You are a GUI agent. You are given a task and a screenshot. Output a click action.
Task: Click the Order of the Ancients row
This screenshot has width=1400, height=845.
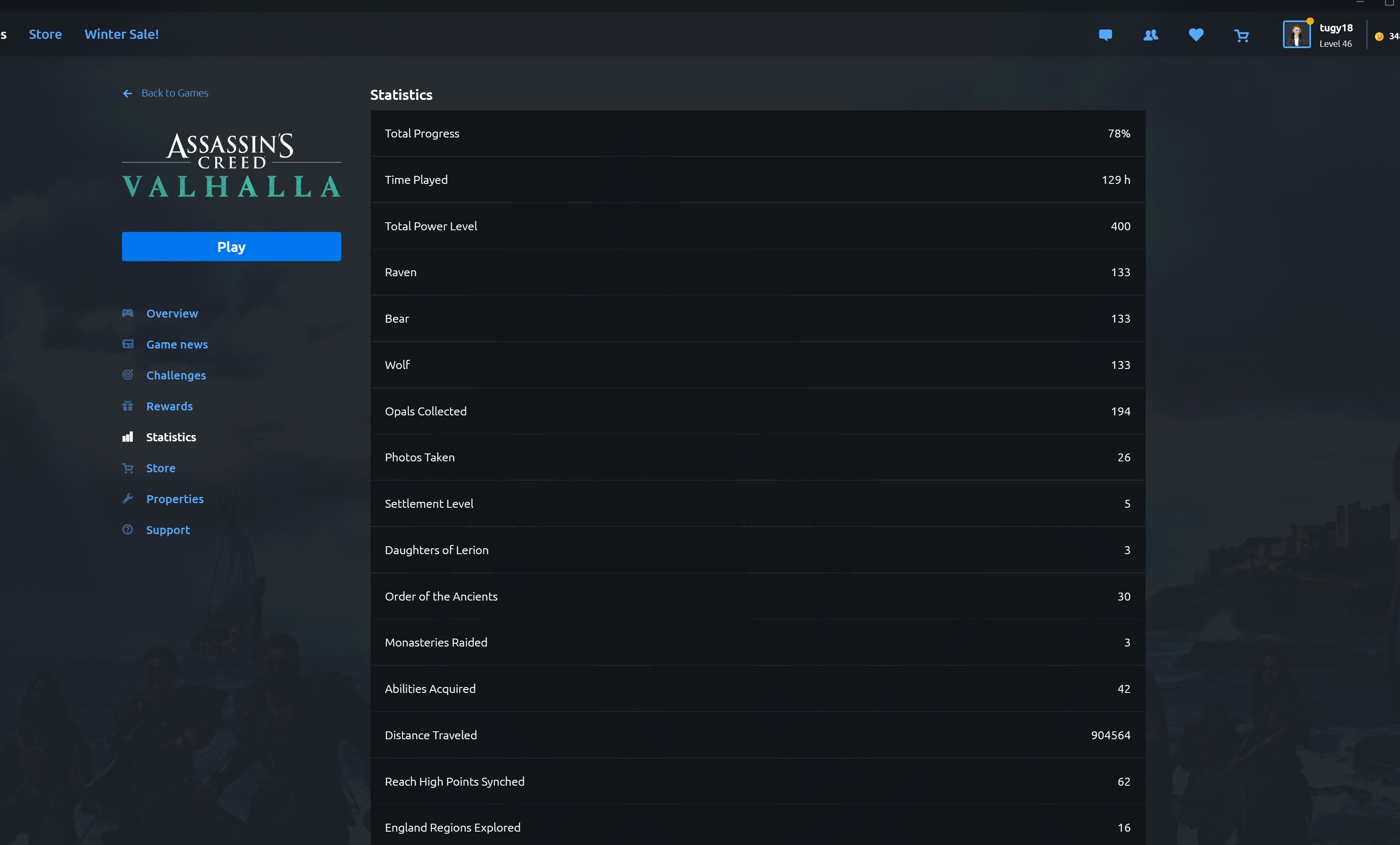point(757,597)
